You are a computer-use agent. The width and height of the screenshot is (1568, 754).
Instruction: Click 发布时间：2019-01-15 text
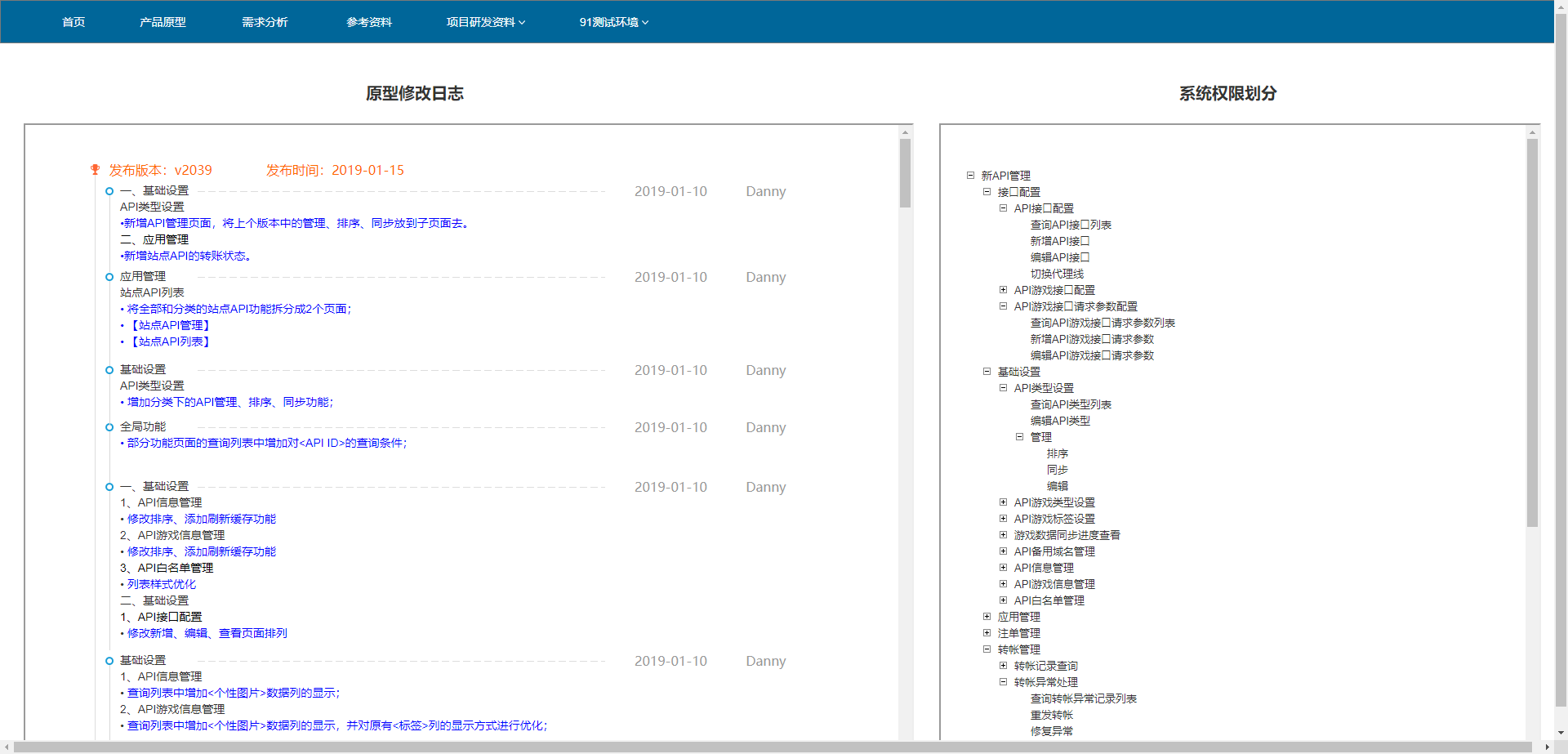[x=335, y=170]
